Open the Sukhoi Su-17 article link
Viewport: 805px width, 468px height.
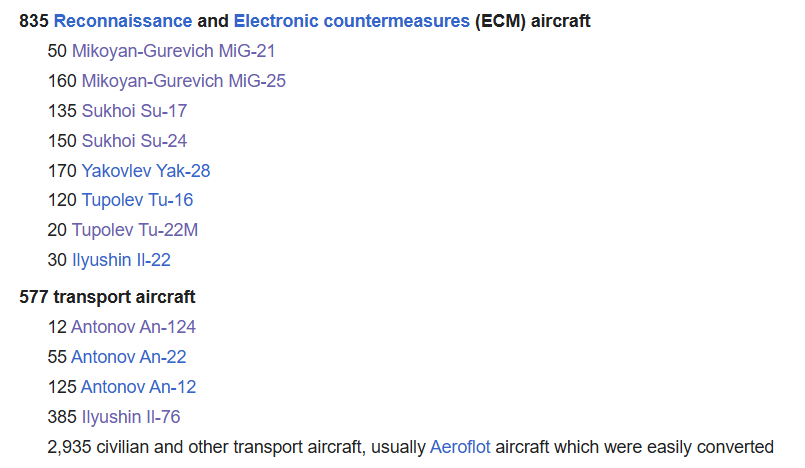point(134,111)
